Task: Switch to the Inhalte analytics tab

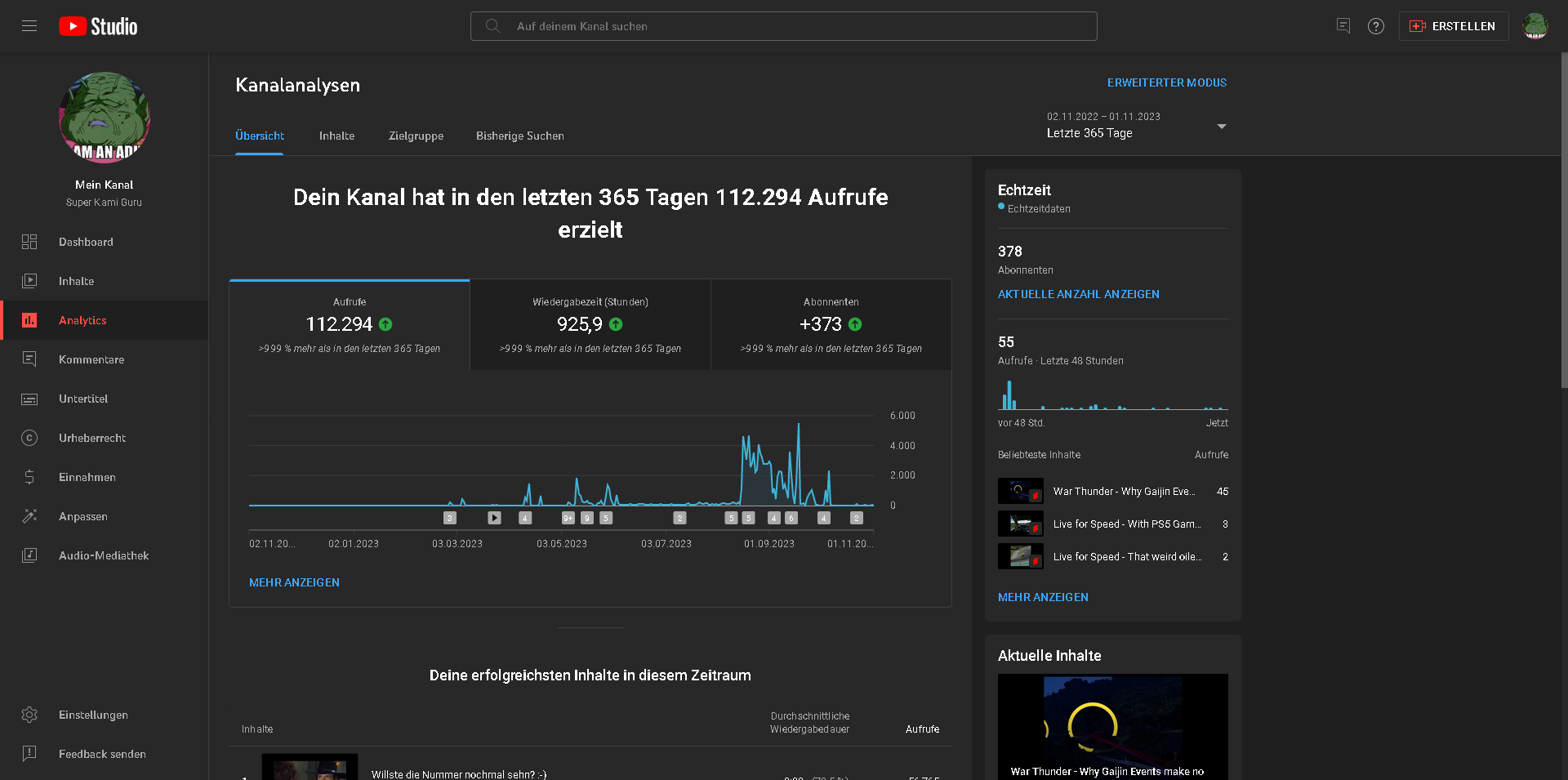Action: [336, 136]
